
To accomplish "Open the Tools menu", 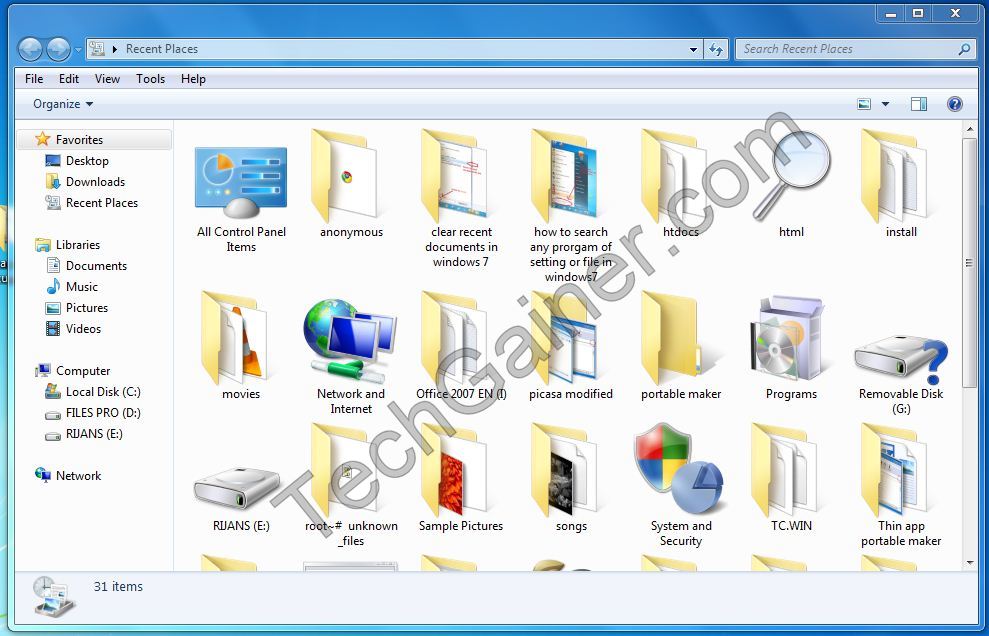I will 150,79.
